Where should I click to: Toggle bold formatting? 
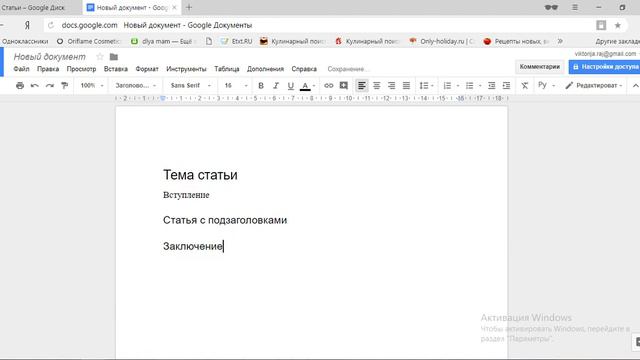(261, 86)
